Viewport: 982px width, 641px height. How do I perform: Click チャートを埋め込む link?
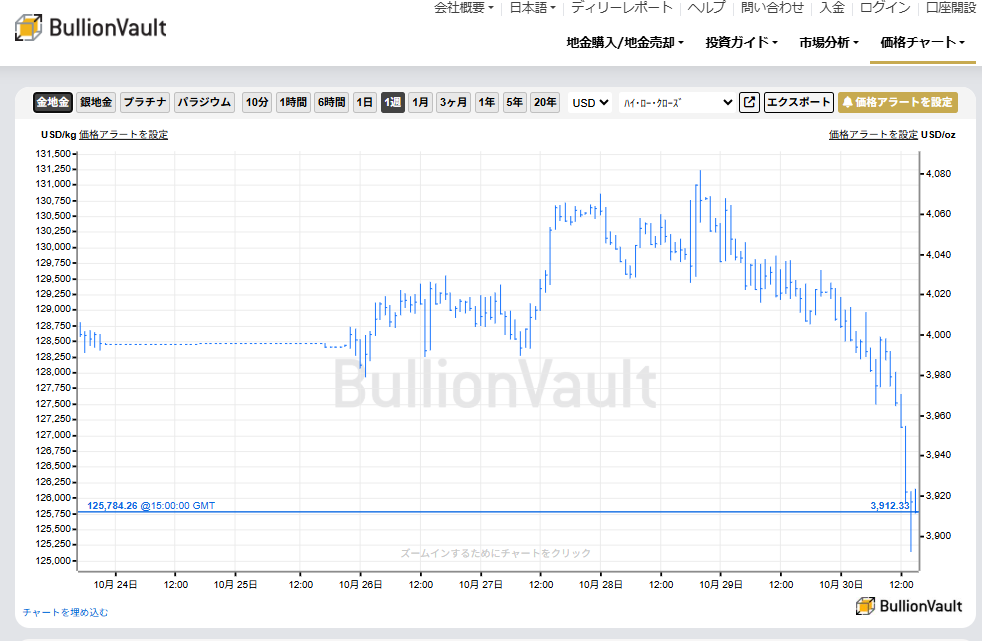click(x=66, y=612)
